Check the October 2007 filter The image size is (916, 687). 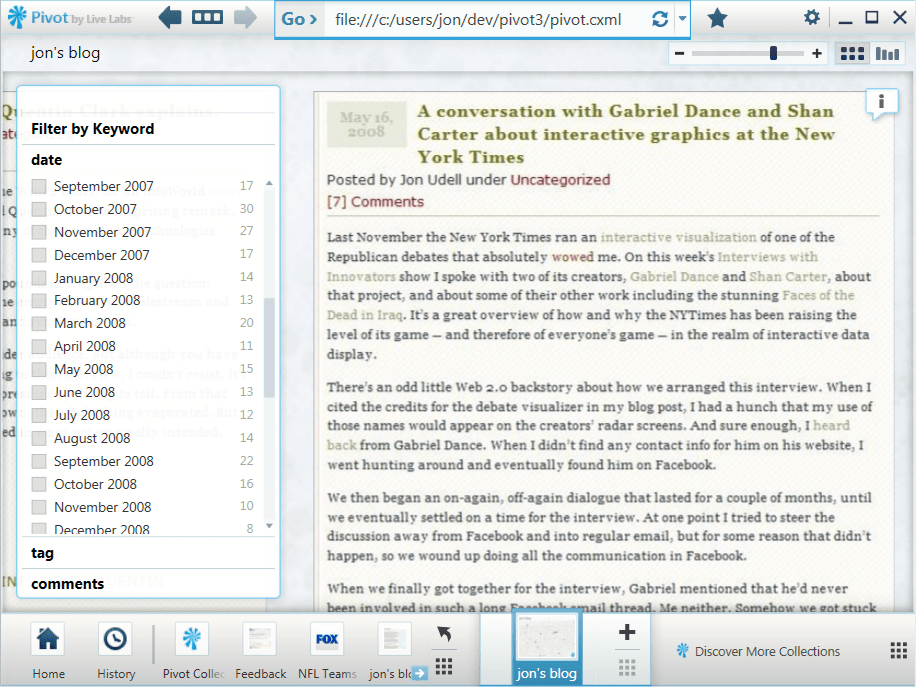pos(39,209)
